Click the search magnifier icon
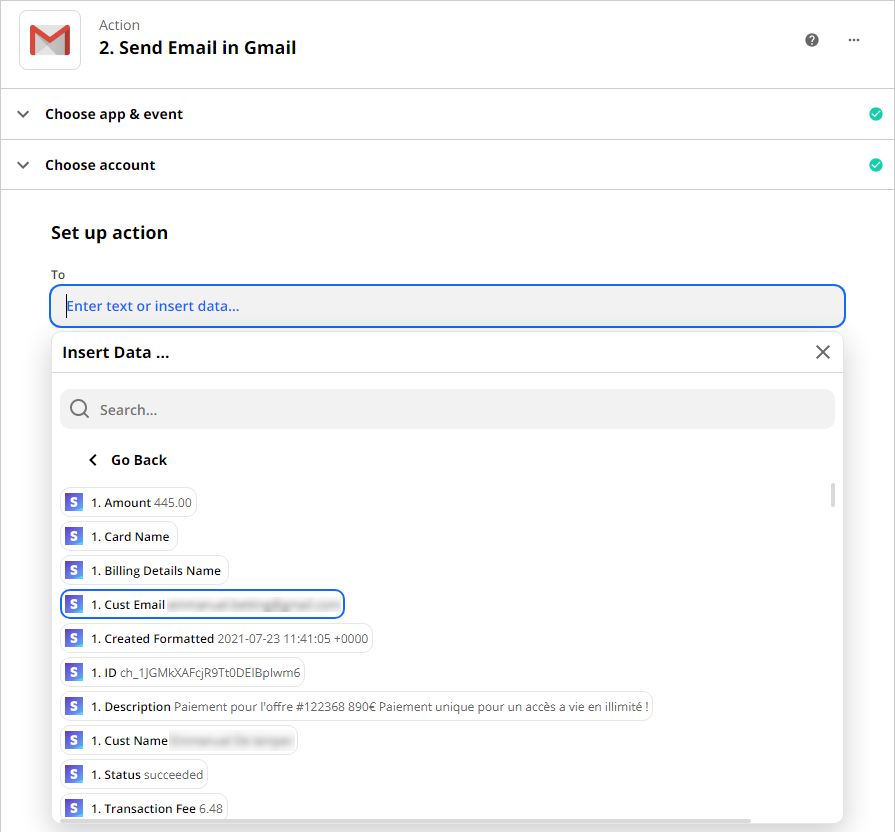 tap(80, 410)
